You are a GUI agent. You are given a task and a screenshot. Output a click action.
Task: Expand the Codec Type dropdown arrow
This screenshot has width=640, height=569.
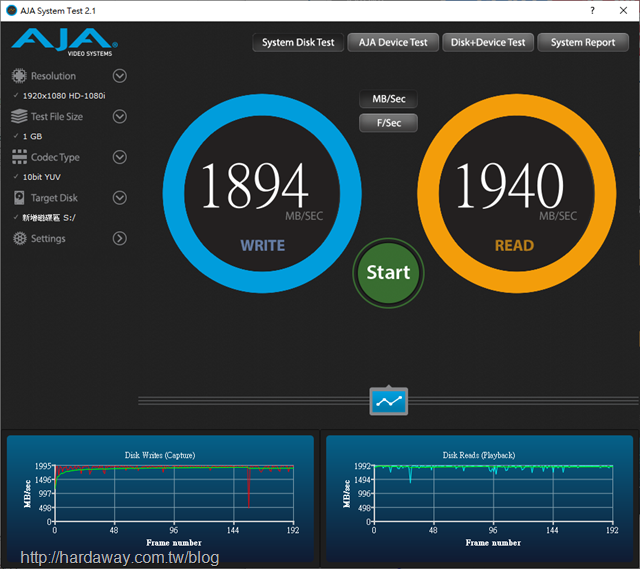tap(120, 157)
